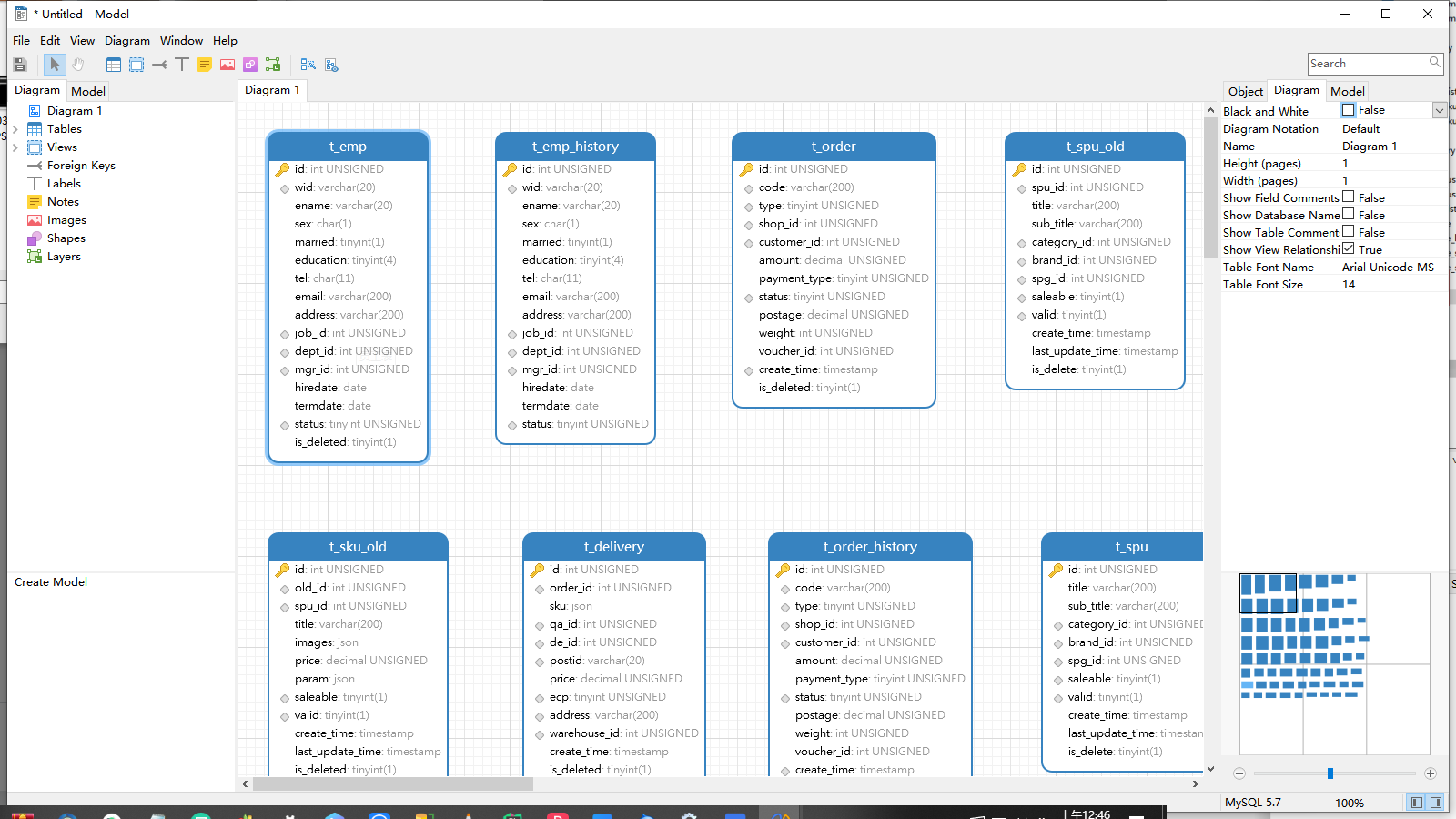Switch to Object tab in properties panel

(x=1246, y=91)
